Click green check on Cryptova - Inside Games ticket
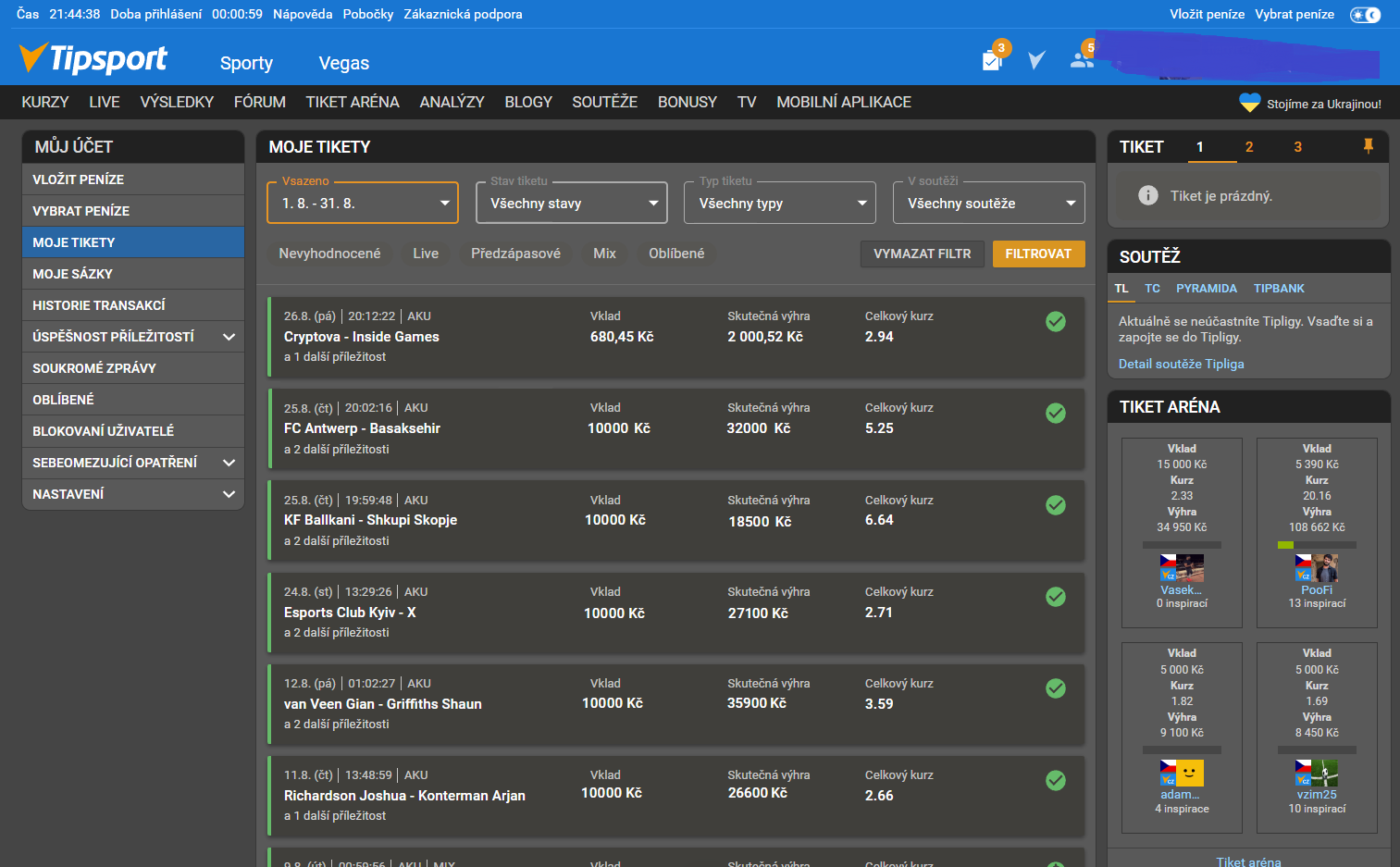This screenshot has width=1400, height=867. tap(1056, 321)
